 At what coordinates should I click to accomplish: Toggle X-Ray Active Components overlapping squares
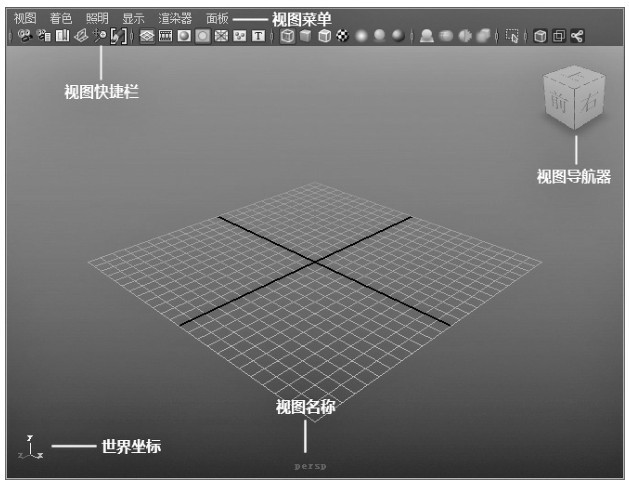click(559, 36)
